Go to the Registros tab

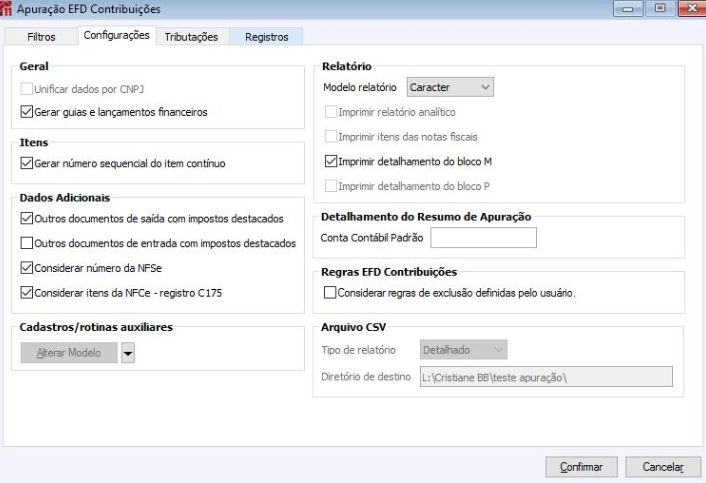pyautogui.click(x=267, y=36)
